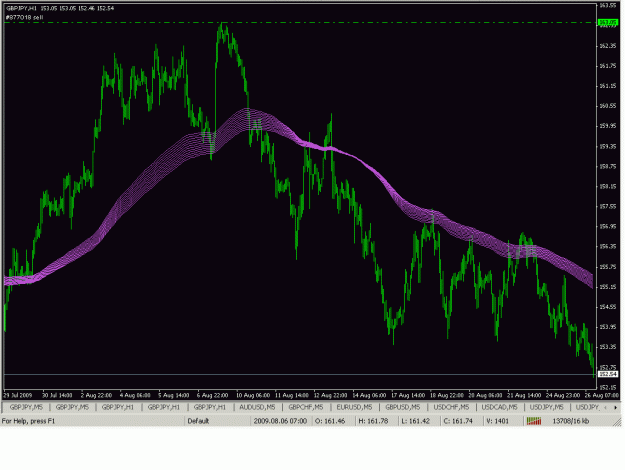Click the tab bar right scroll arrow
625x470 pixels.
pyautogui.click(x=615, y=407)
